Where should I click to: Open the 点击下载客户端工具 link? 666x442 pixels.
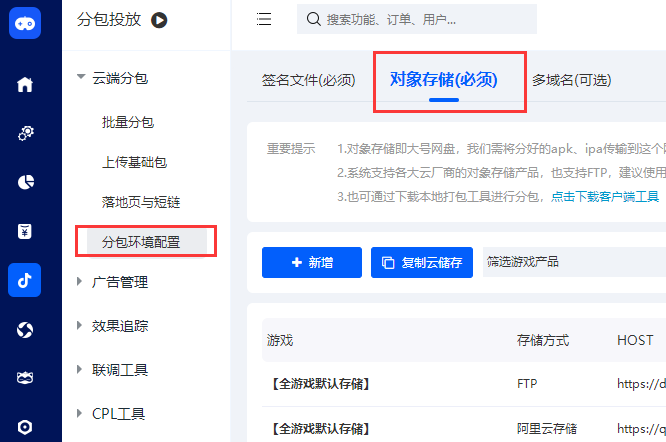click(x=605, y=196)
